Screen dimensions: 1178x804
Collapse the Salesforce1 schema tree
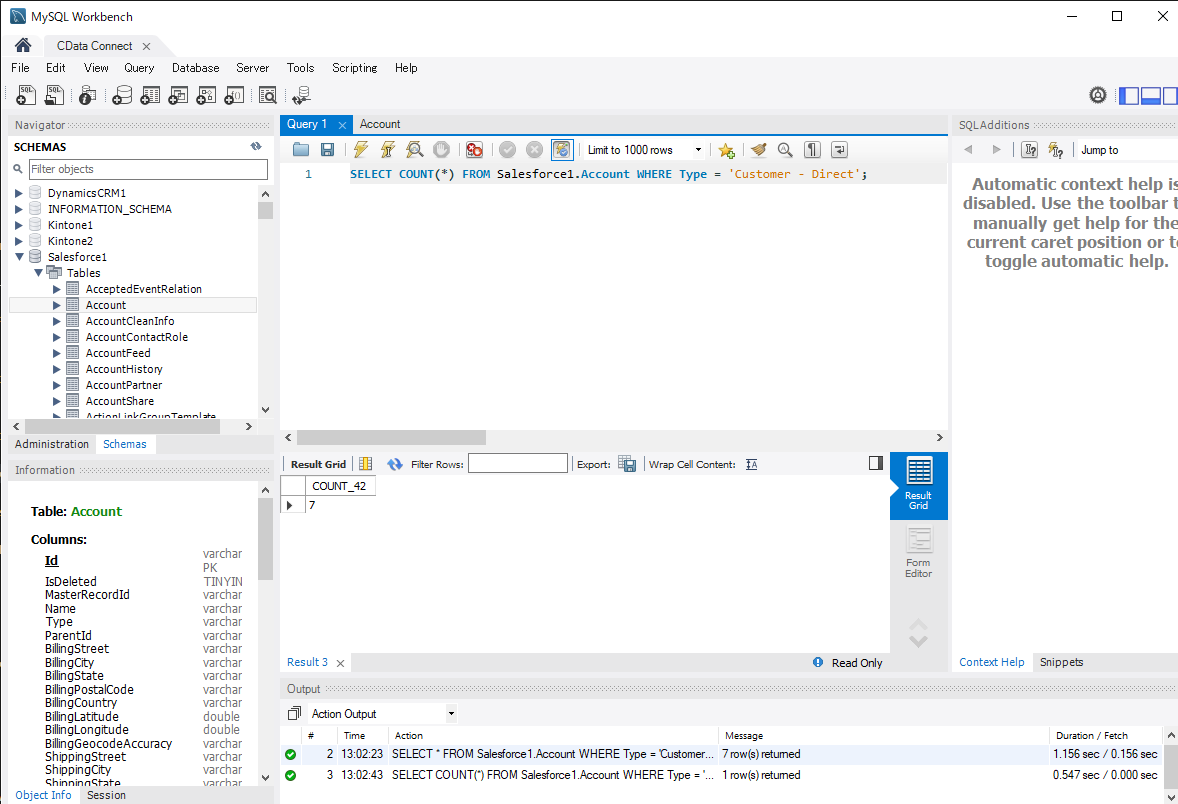(x=20, y=256)
